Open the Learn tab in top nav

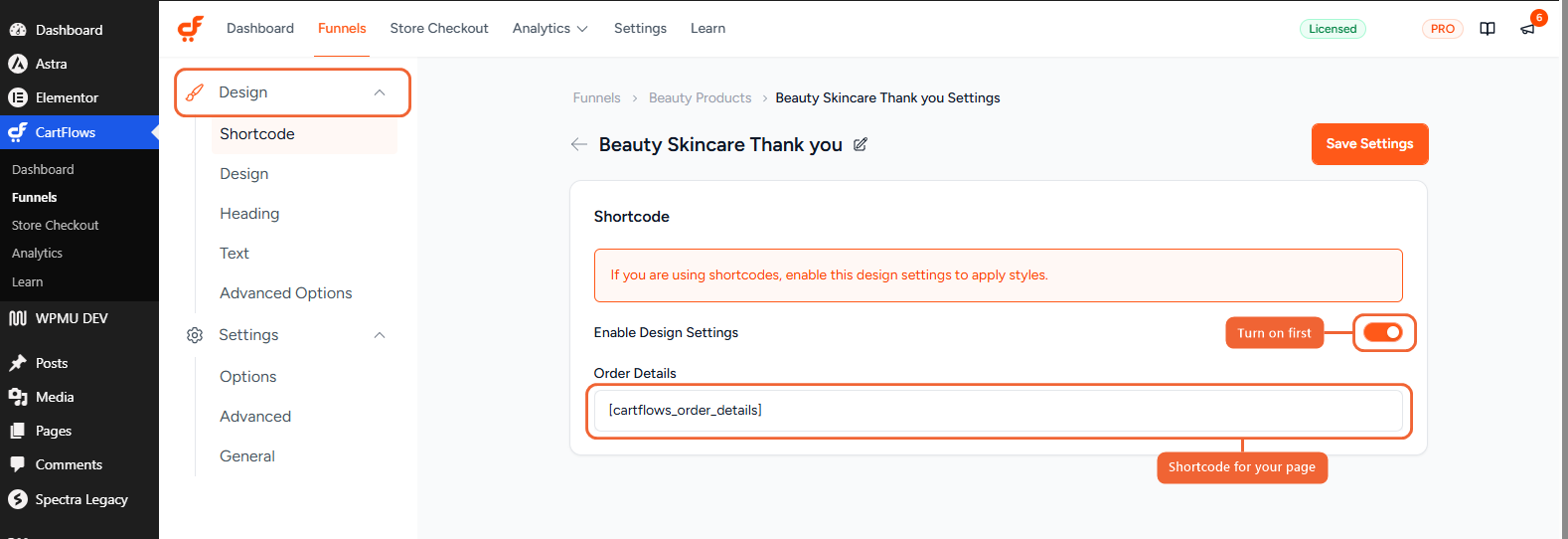click(707, 29)
